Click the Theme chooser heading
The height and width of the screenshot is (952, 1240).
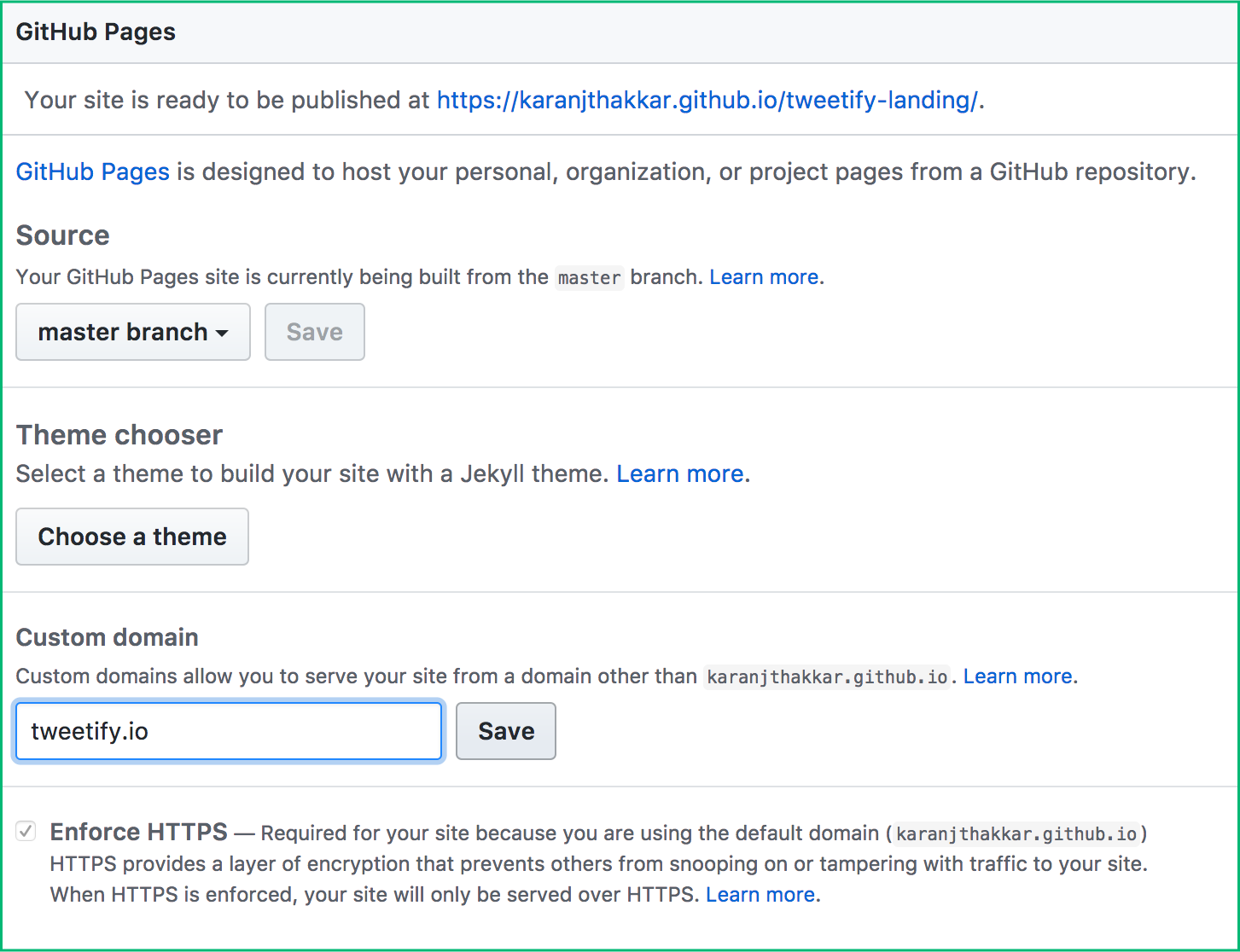[x=119, y=435]
